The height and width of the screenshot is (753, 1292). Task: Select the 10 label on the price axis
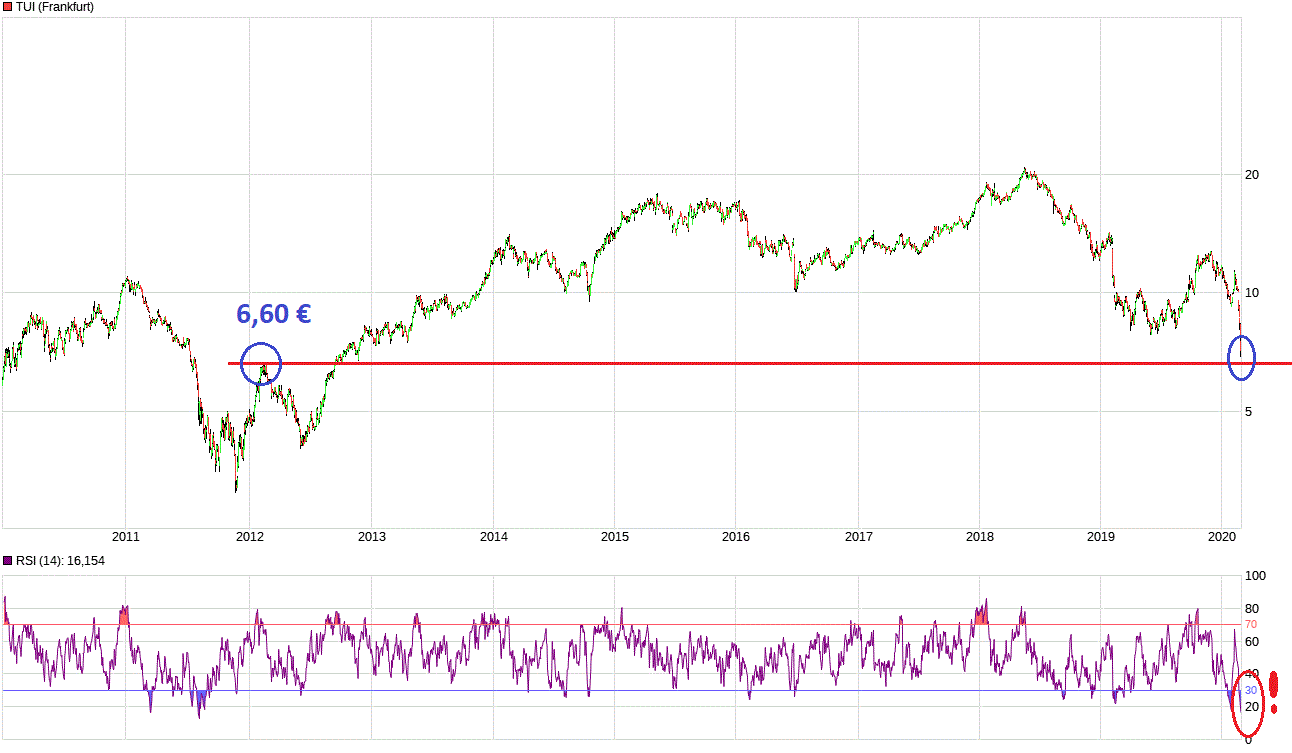pos(1251,293)
